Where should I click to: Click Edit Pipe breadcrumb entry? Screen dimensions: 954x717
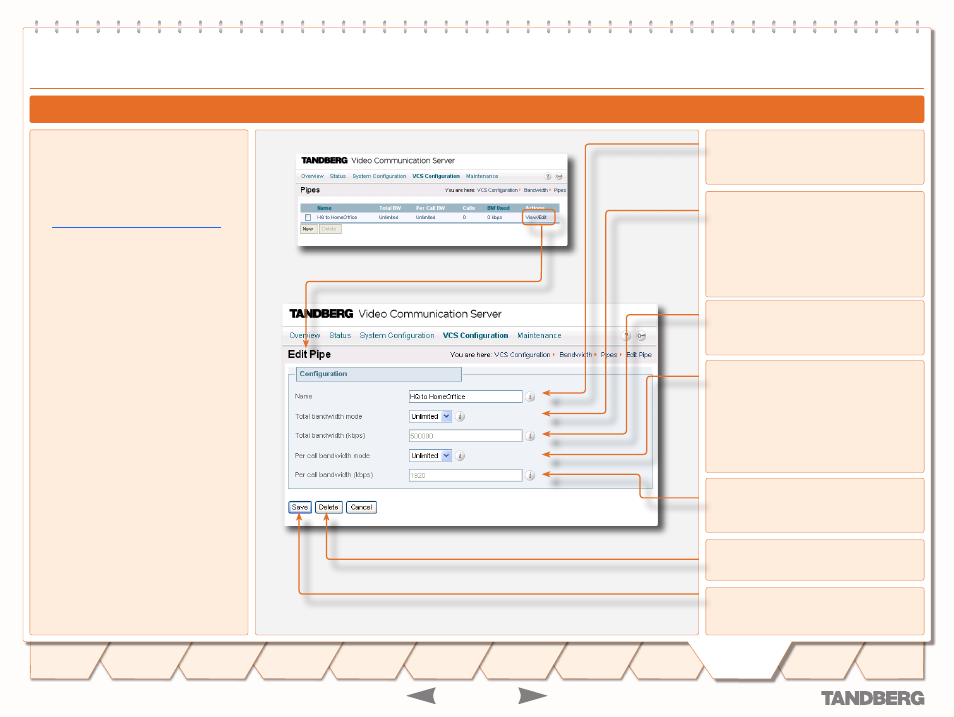pos(639,355)
